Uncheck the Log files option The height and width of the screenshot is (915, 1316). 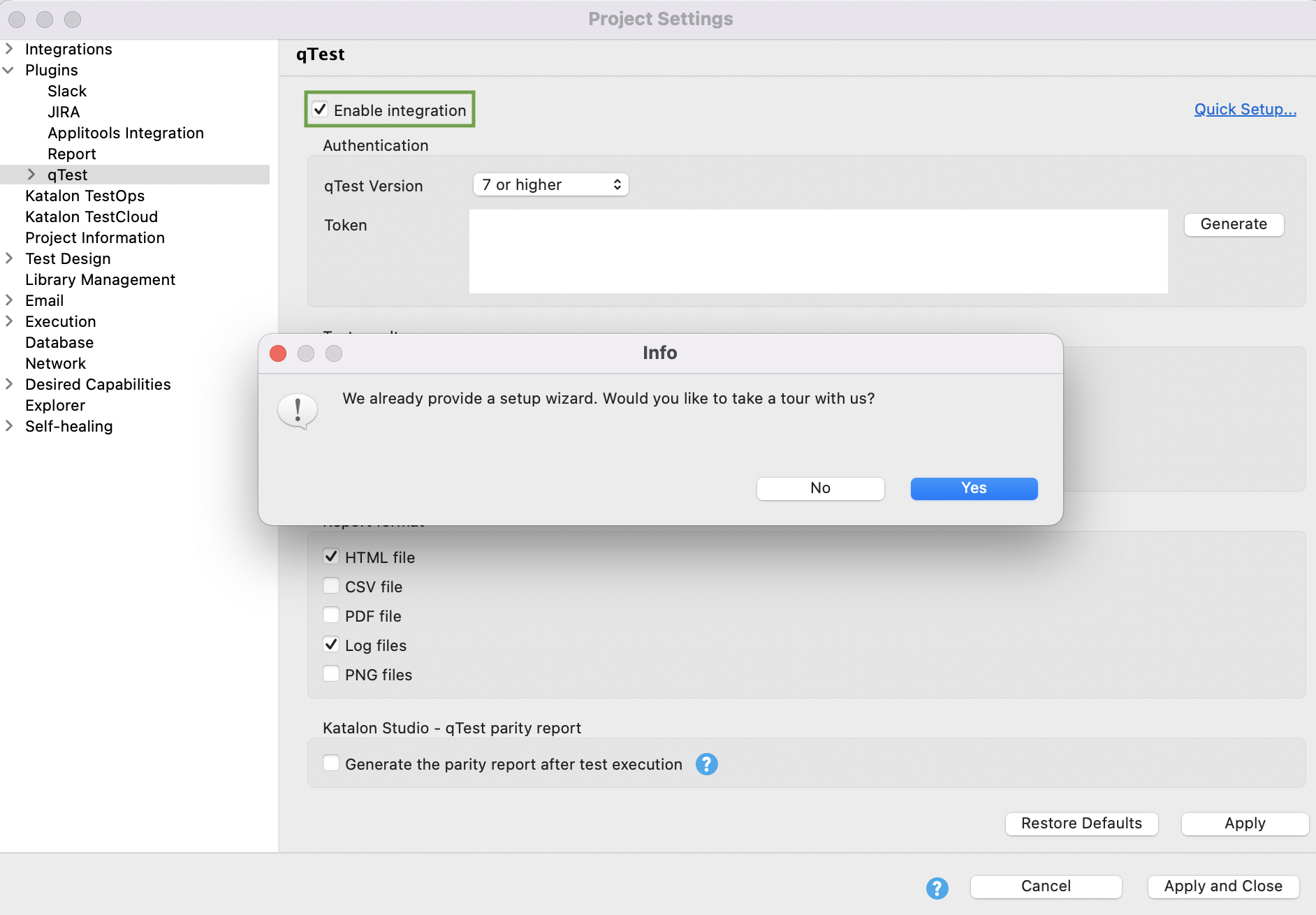pyautogui.click(x=331, y=644)
